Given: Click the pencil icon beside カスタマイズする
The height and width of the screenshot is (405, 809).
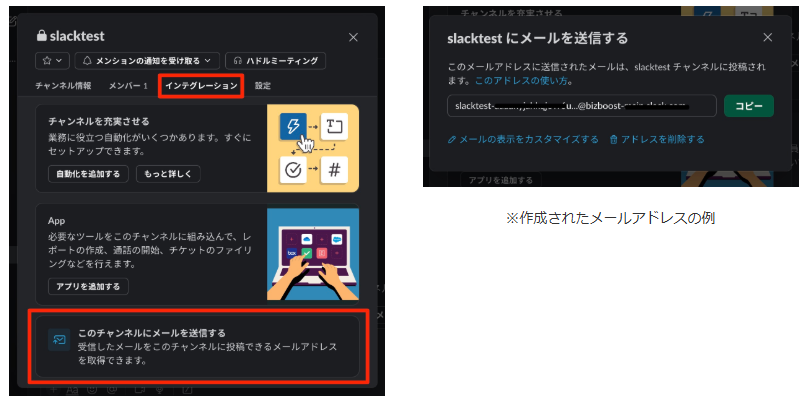Looking at the screenshot, I should [x=452, y=139].
